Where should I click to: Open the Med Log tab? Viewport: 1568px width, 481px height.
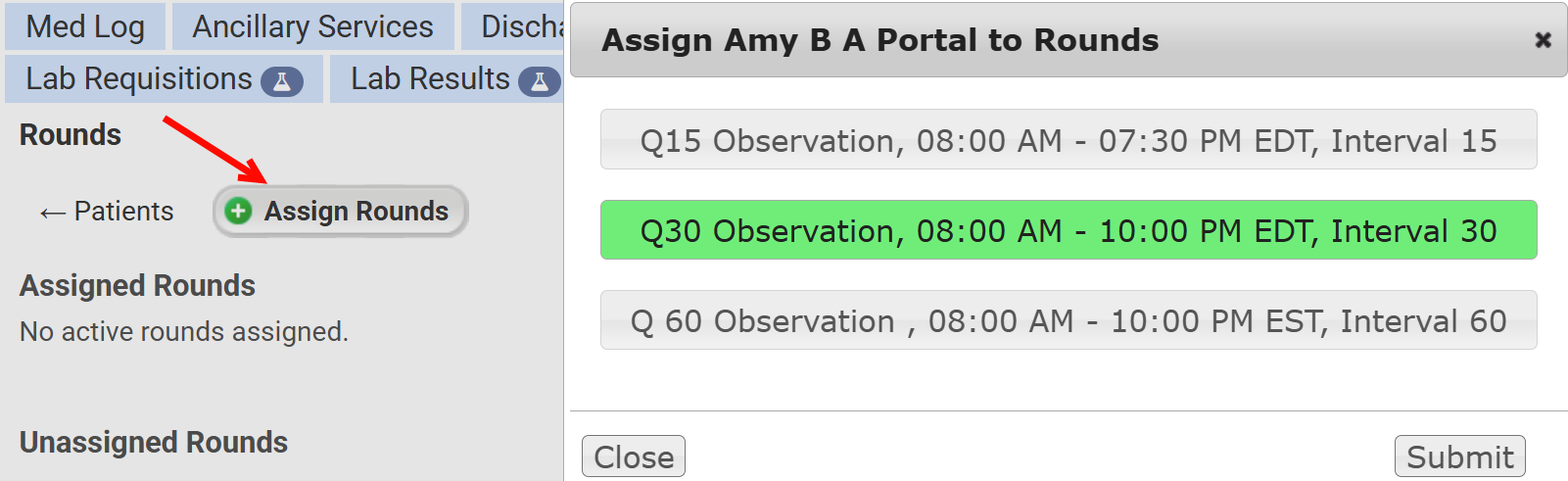click(x=85, y=26)
